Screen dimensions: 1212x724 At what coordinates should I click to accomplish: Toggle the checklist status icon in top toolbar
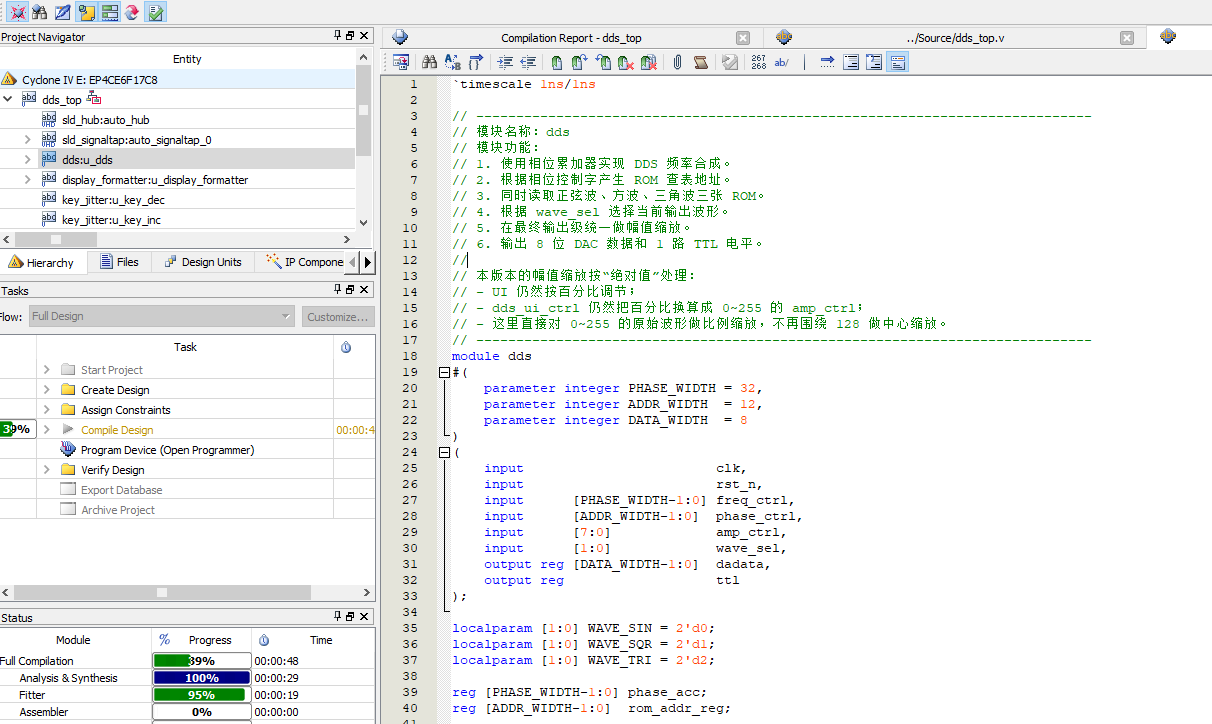coord(156,12)
